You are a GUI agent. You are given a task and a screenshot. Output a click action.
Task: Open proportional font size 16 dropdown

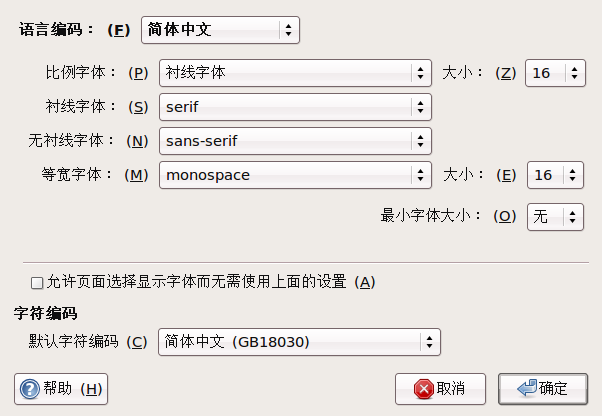tap(555, 73)
